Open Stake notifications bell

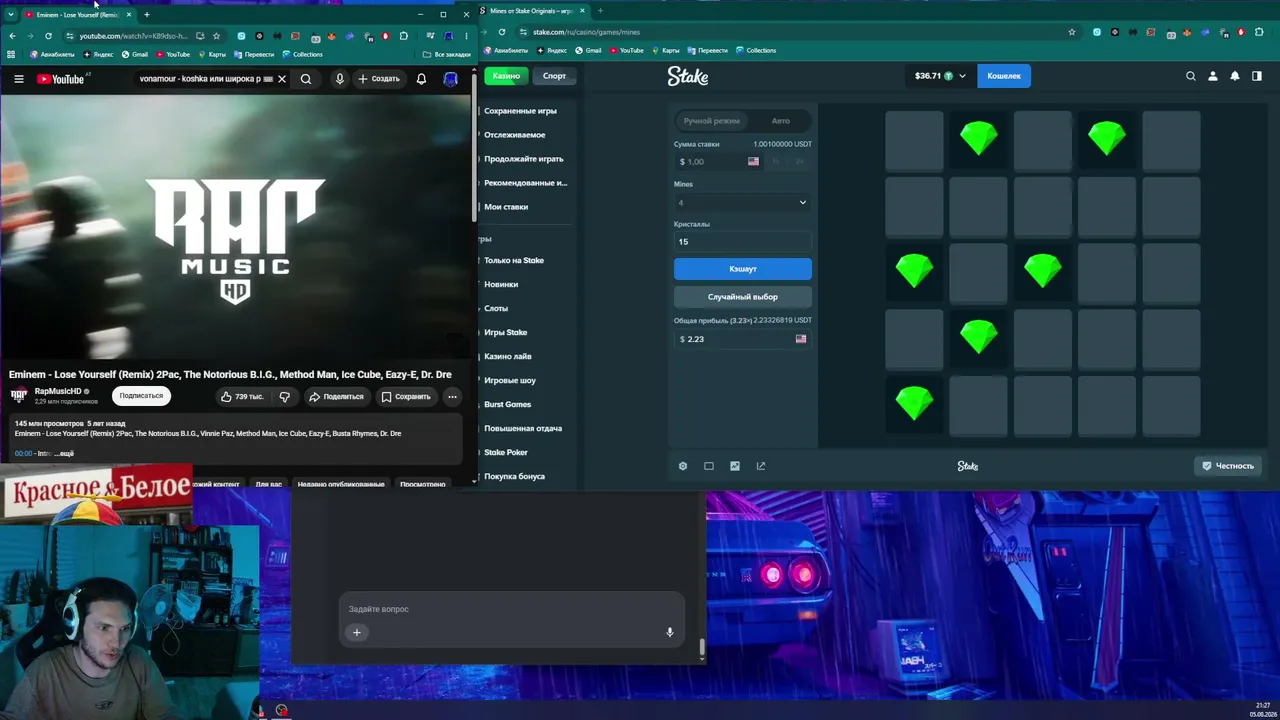[1235, 76]
